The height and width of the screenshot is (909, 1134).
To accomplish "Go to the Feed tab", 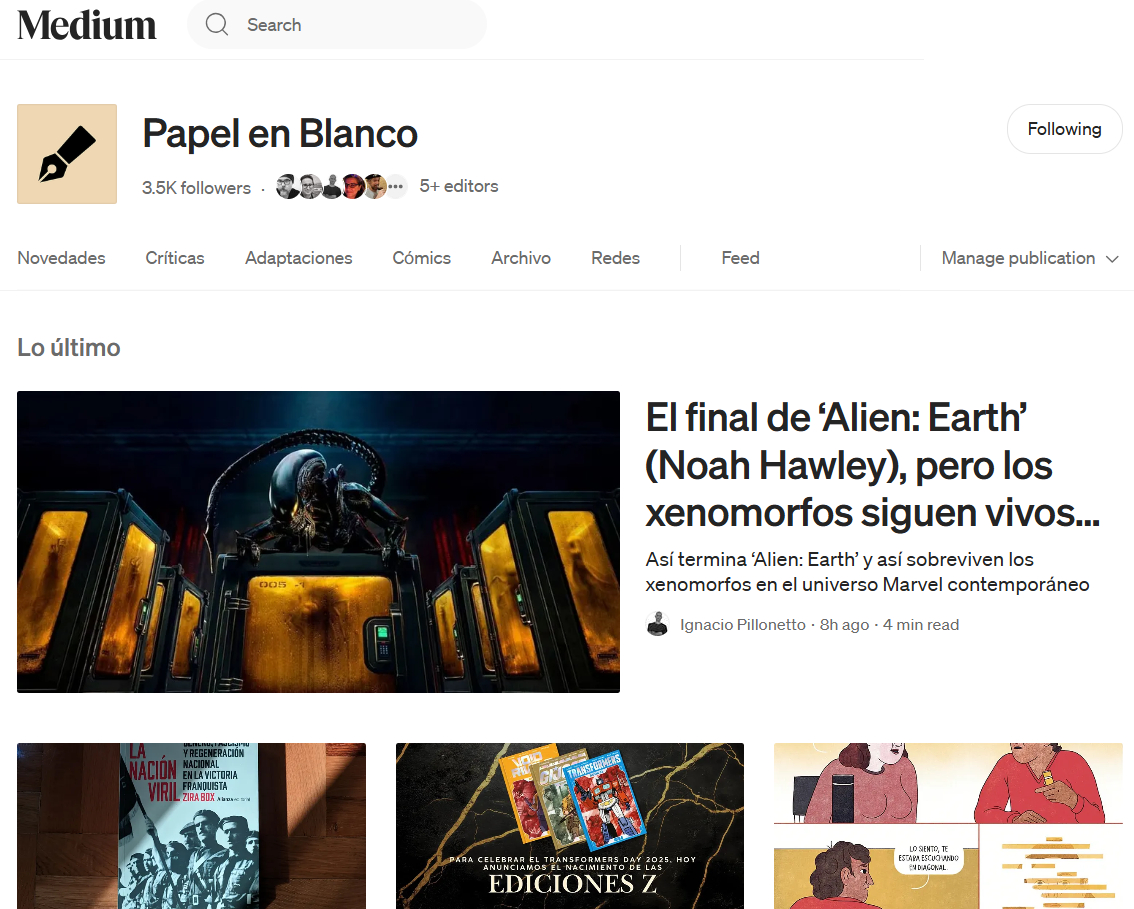I will 741,258.
